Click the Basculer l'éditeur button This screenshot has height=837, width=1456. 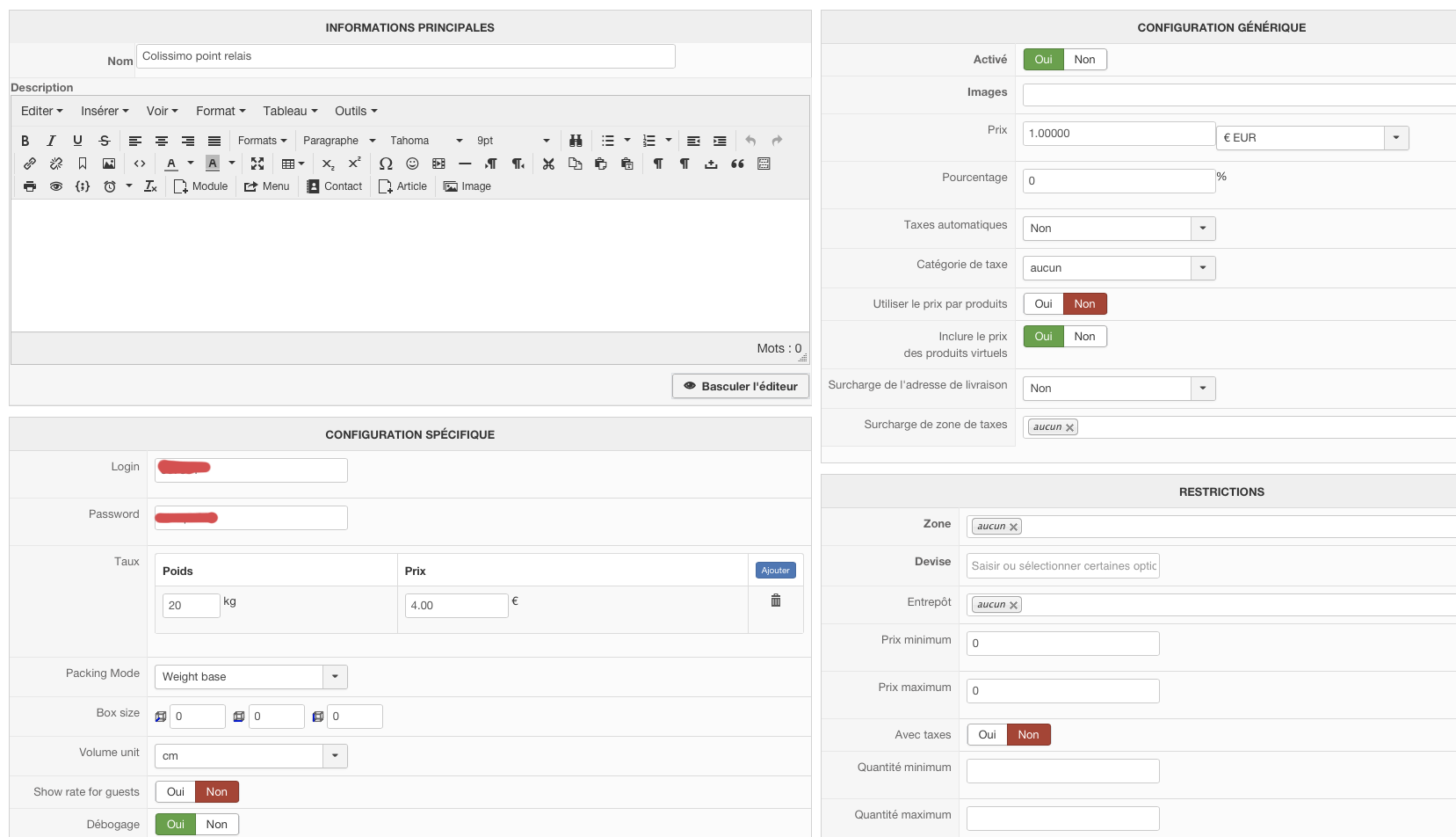(x=741, y=386)
